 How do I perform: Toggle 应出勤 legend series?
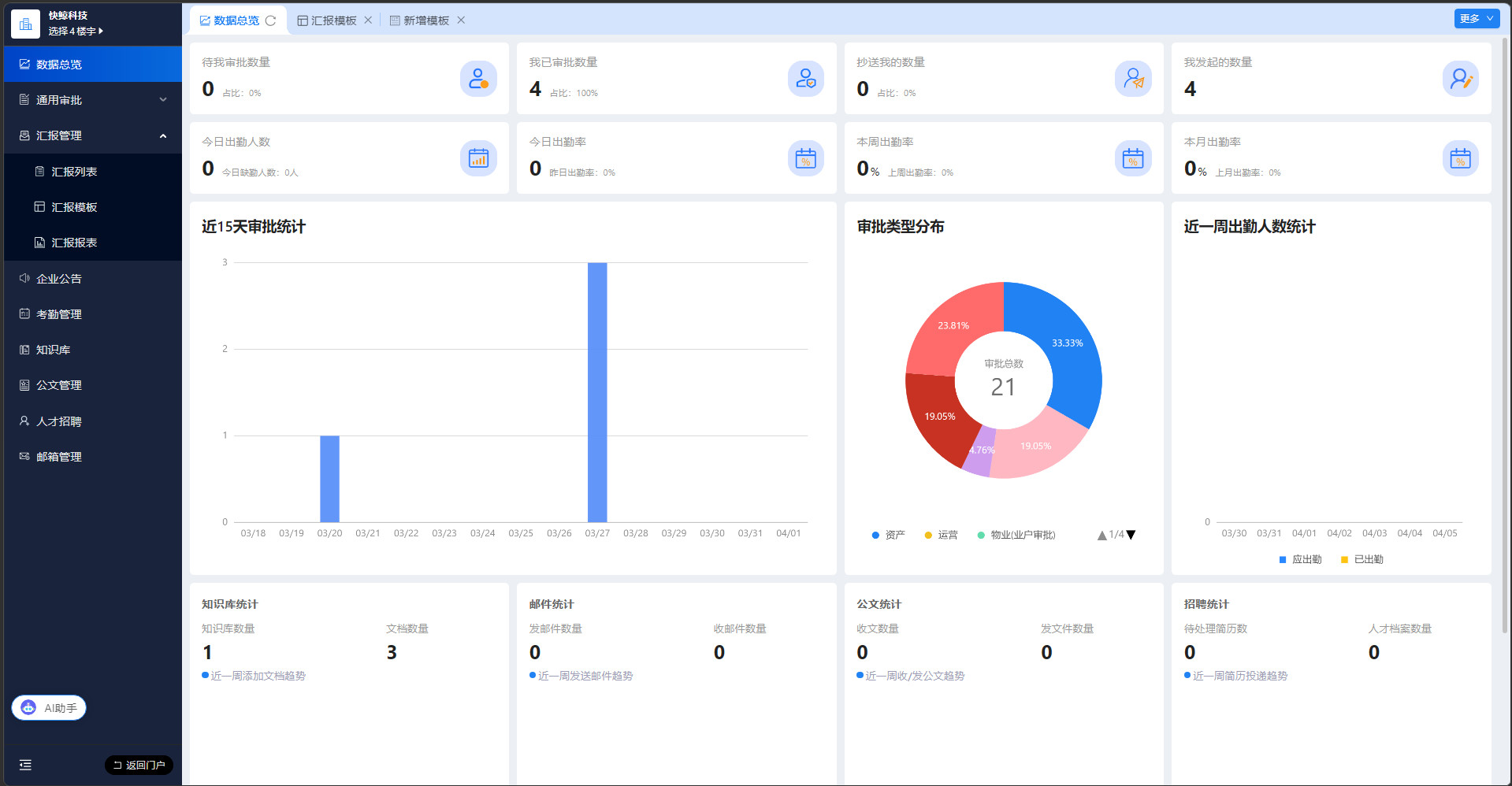coord(1300,559)
